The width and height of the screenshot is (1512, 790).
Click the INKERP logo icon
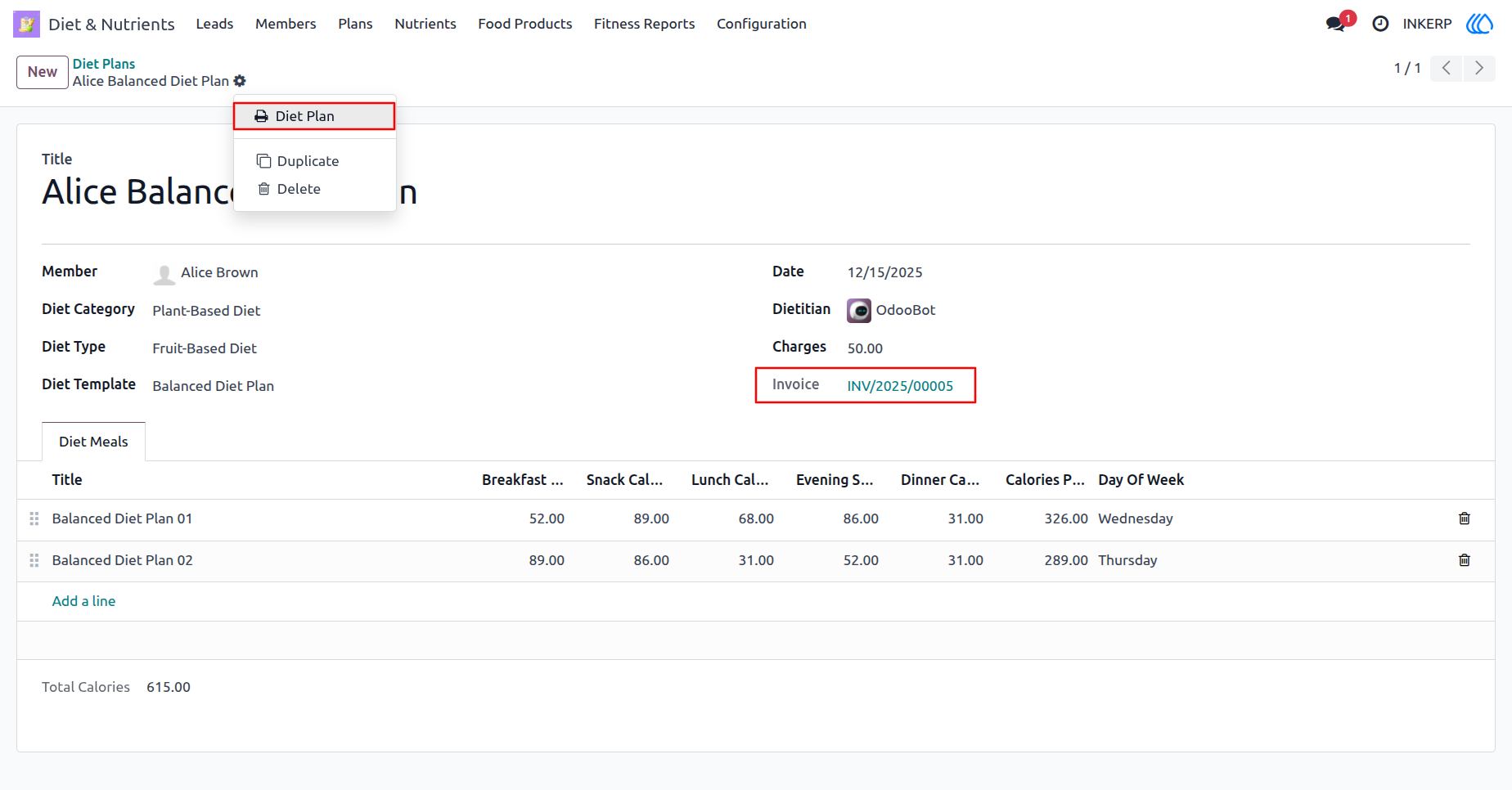[x=1479, y=24]
